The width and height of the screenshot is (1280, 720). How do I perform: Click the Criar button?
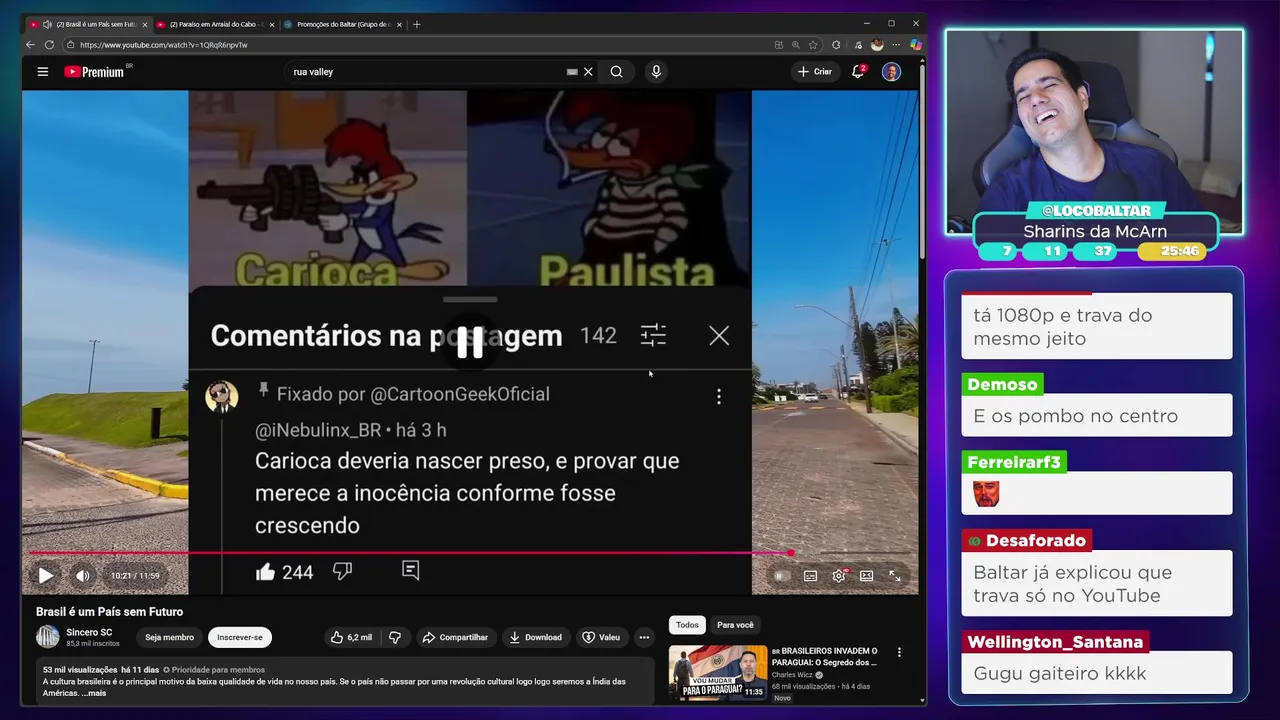(x=814, y=72)
